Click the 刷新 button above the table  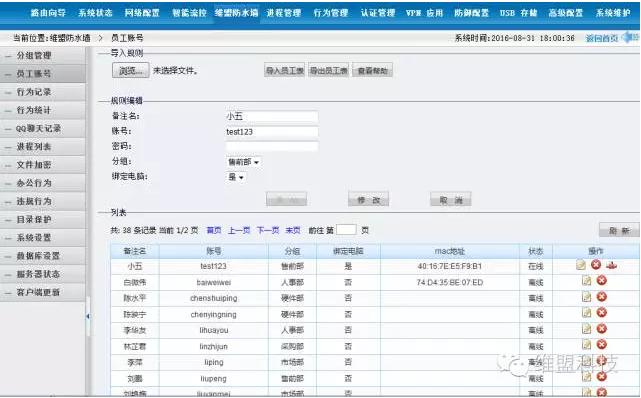point(619,230)
